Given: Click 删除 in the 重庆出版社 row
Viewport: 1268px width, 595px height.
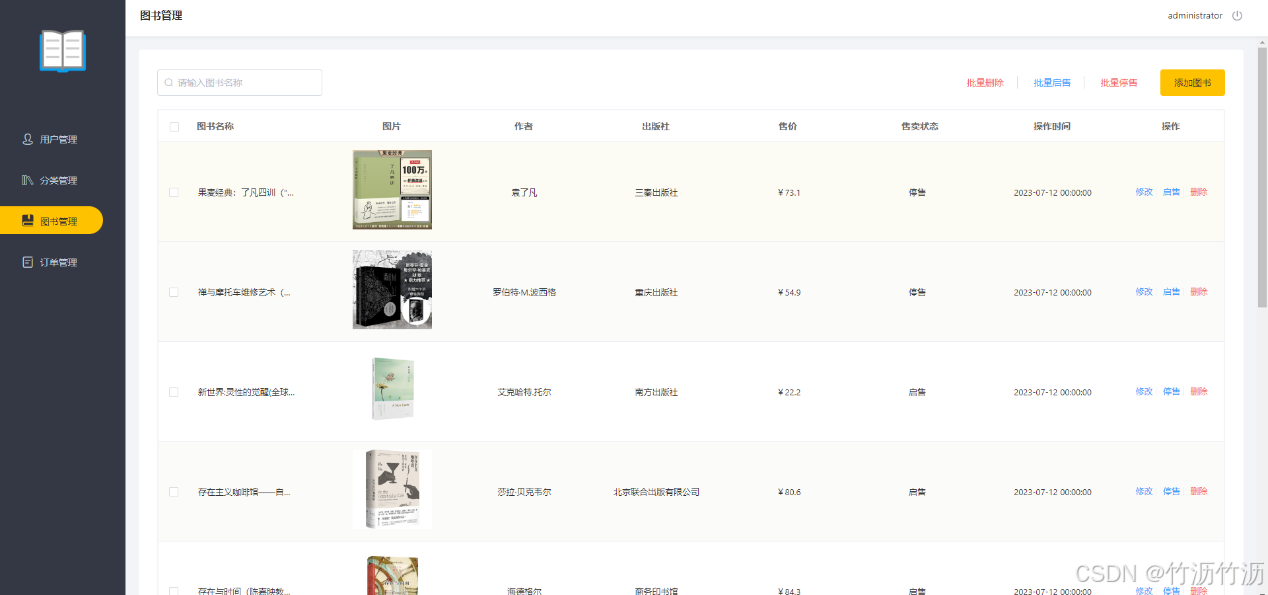Looking at the screenshot, I should pyautogui.click(x=1198, y=292).
